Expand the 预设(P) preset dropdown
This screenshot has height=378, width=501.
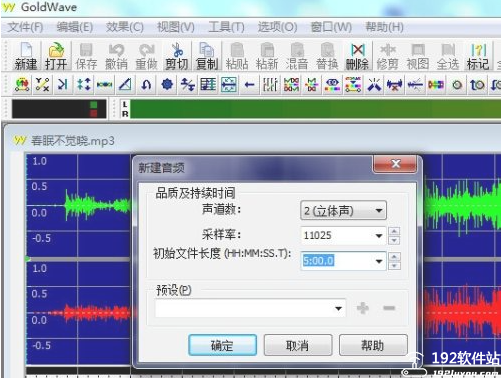pyautogui.click(x=338, y=308)
